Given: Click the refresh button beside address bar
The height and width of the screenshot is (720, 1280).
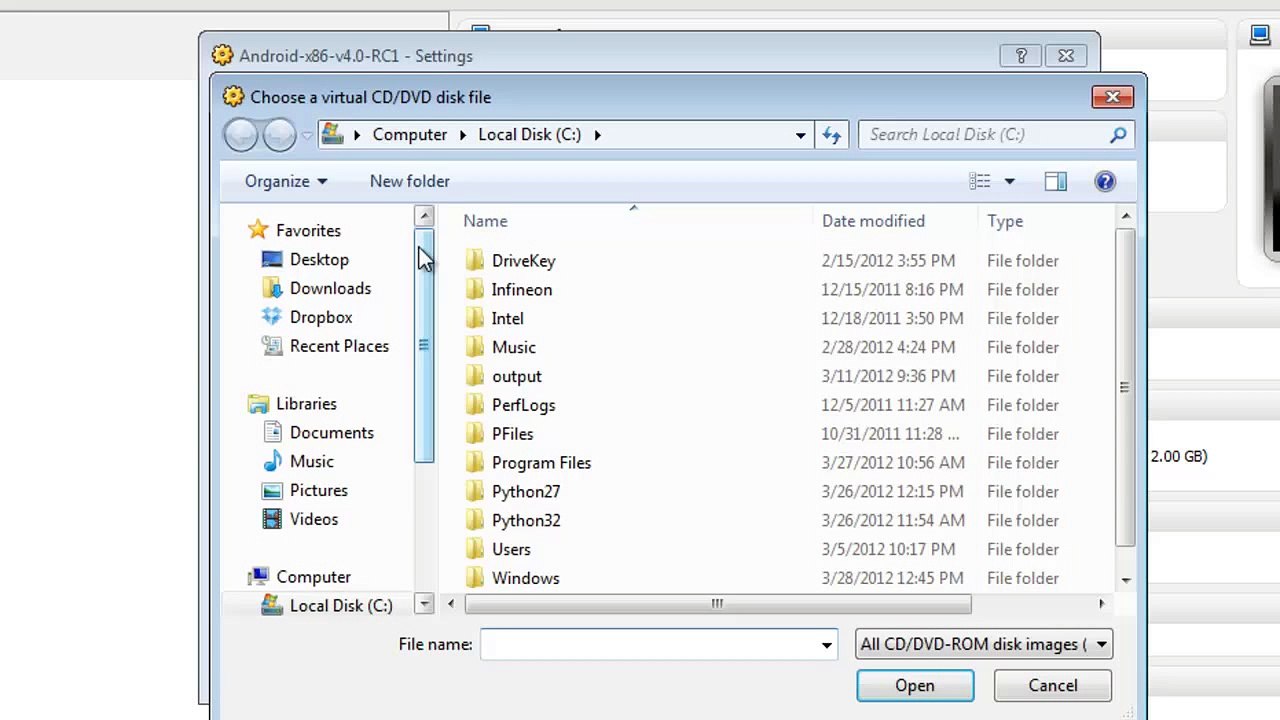Looking at the screenshot, I should (831, 134).
